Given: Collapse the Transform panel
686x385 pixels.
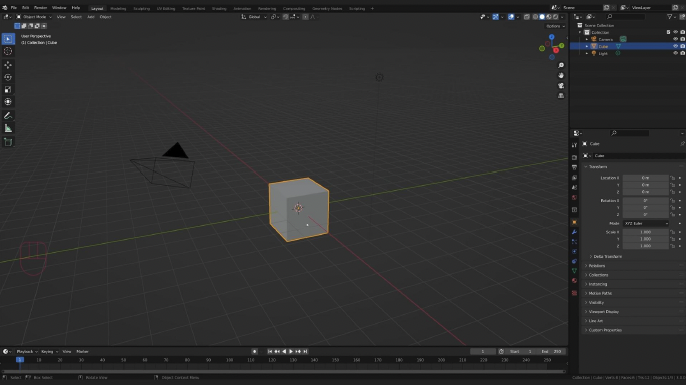Looking at the screenshot, I should pyautogui.click(x=598, y=167).
